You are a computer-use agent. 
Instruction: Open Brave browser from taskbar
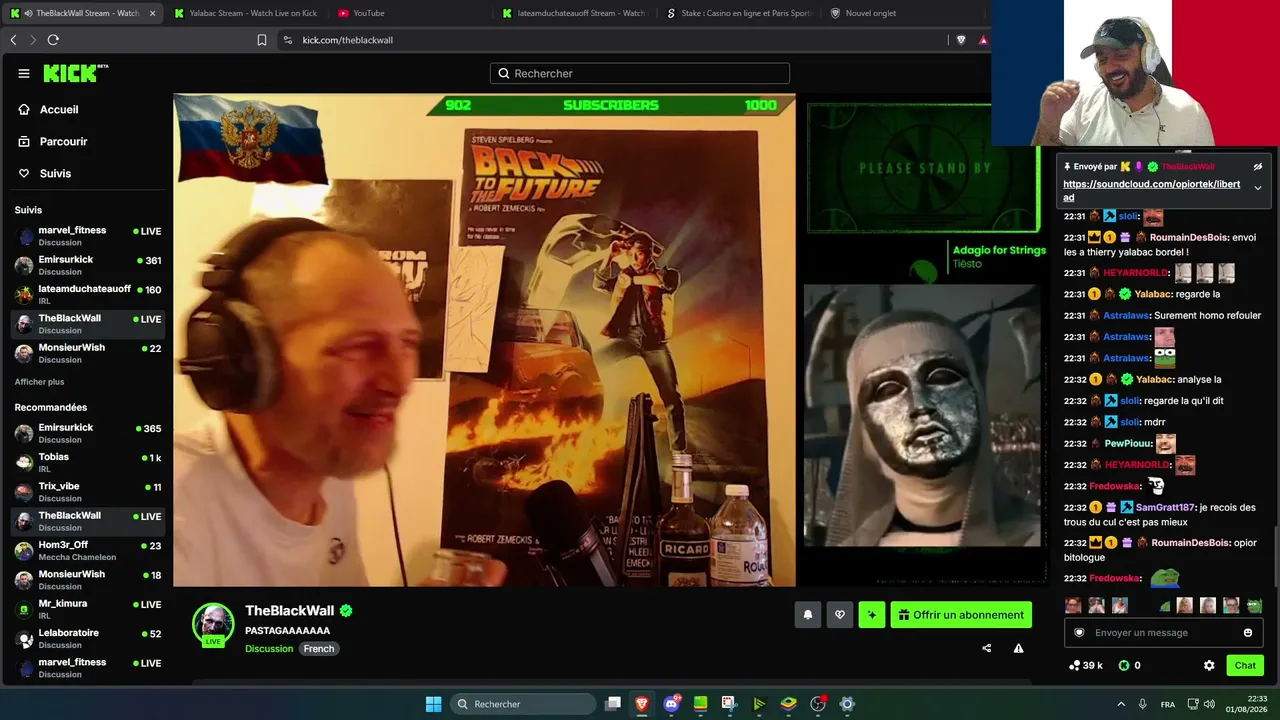point(642,704)
